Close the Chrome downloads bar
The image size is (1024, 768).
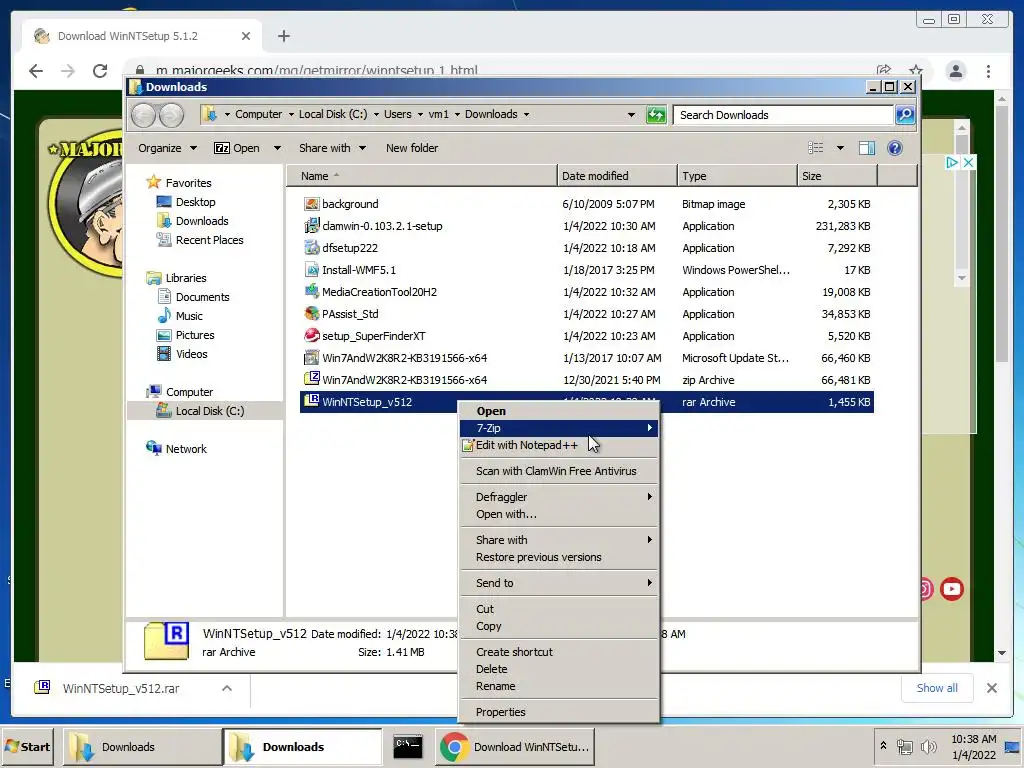(x=991, y=688)
